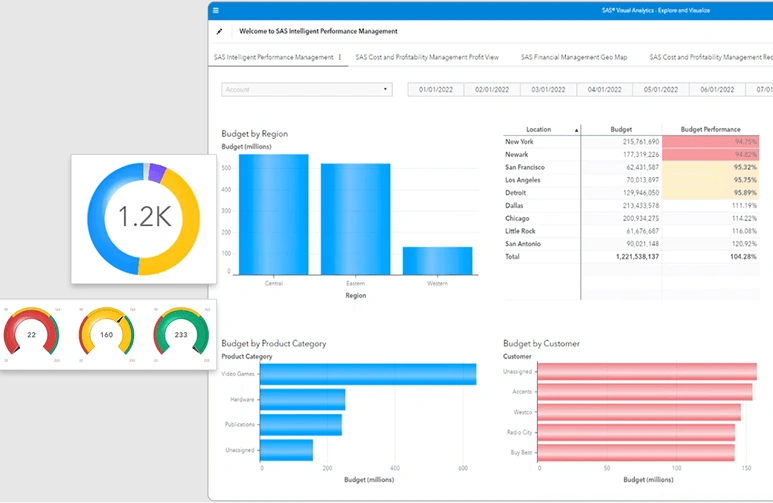The height and width of the screenshot is (503, 773).
Task: Click the pencil edit icon beside the welcome title
Action: [219, 32]
